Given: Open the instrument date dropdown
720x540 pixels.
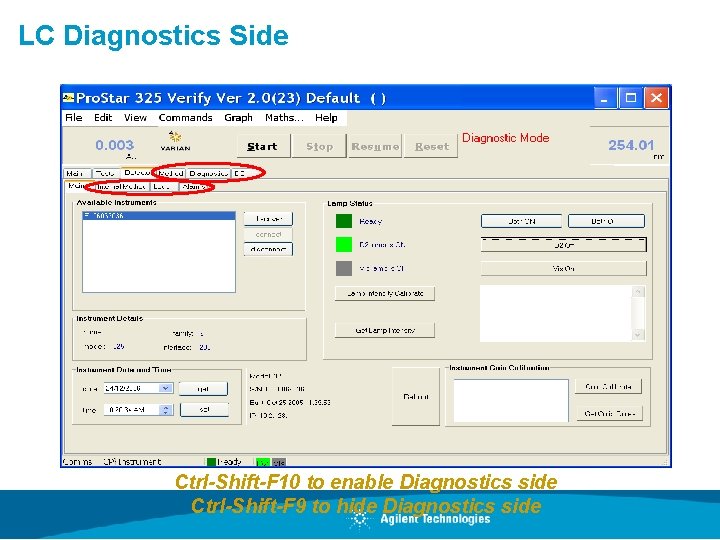Looking at the screenshot, I should [x=166, y=388].
